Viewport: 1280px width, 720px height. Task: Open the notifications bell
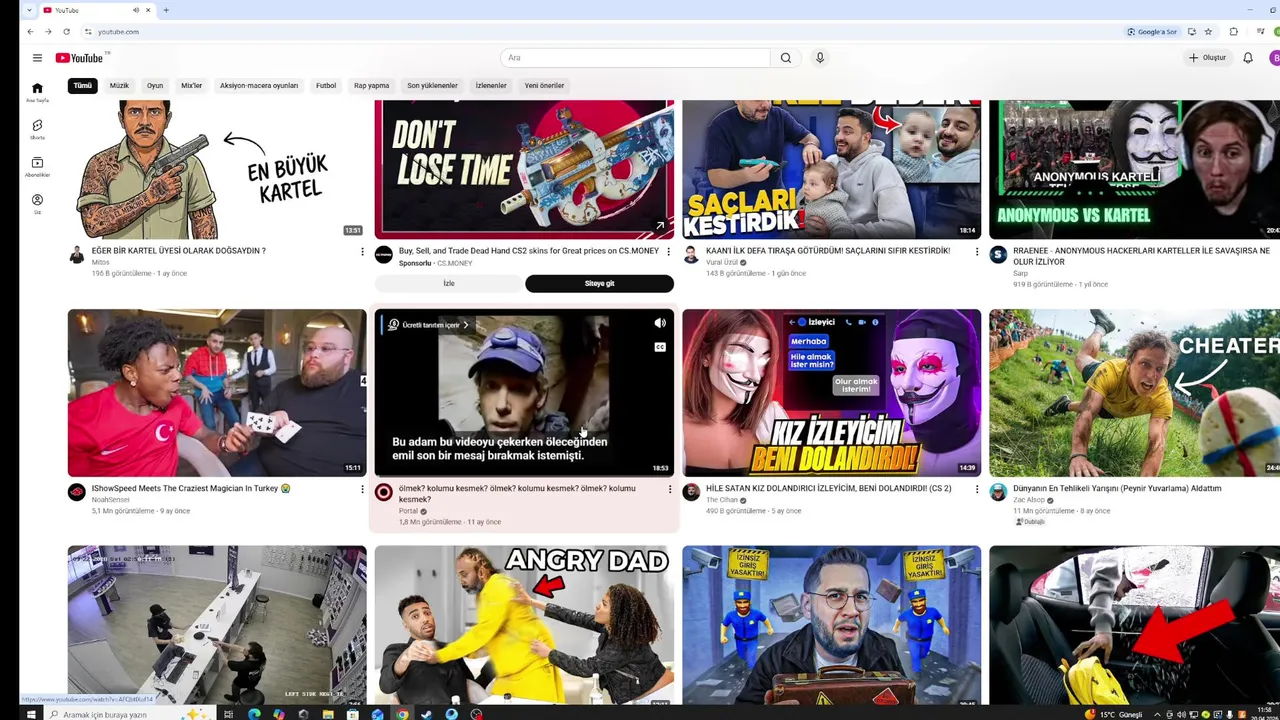tap(1248, 58)
